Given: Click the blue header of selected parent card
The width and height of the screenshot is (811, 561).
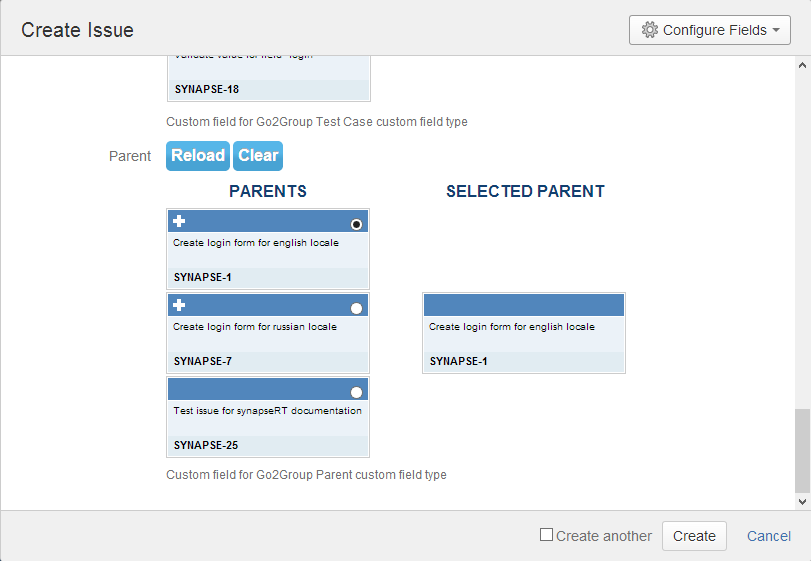Looking at the screenshot, I should (523, 304).
